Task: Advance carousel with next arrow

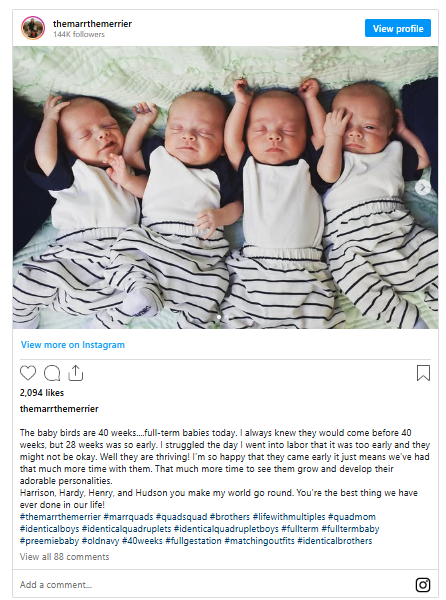Action: point(423,188)
